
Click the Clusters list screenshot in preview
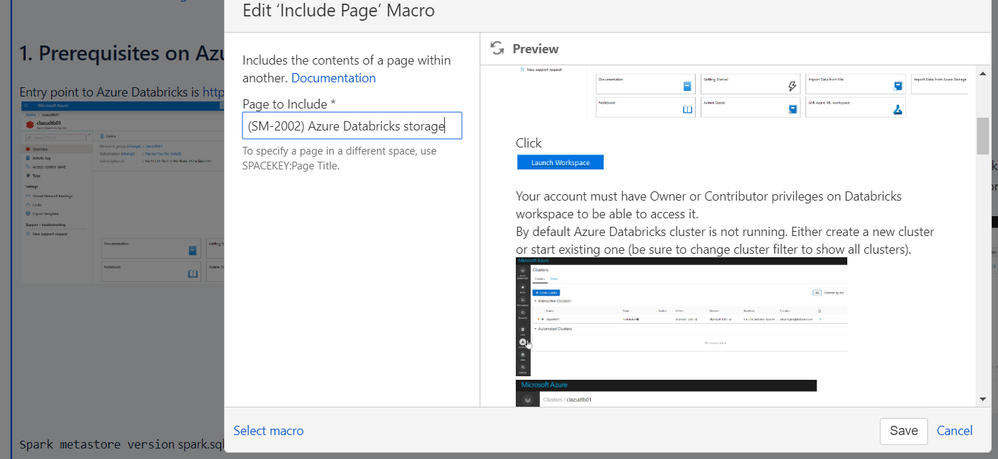[681, 316]
